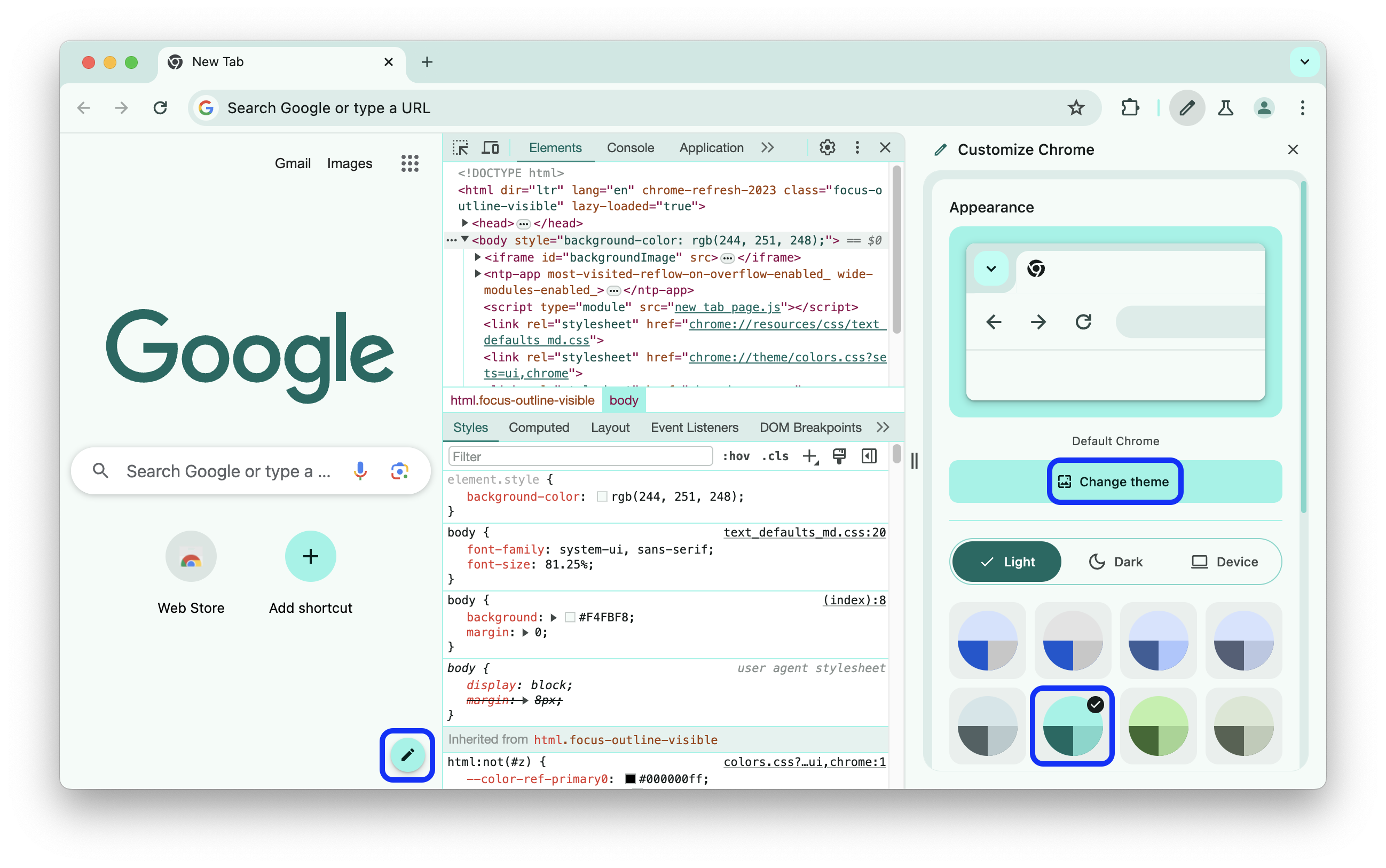
Task: Click the DOM breakpoints overflow icon
Action: pyautogui.click(x=882, y=428)
